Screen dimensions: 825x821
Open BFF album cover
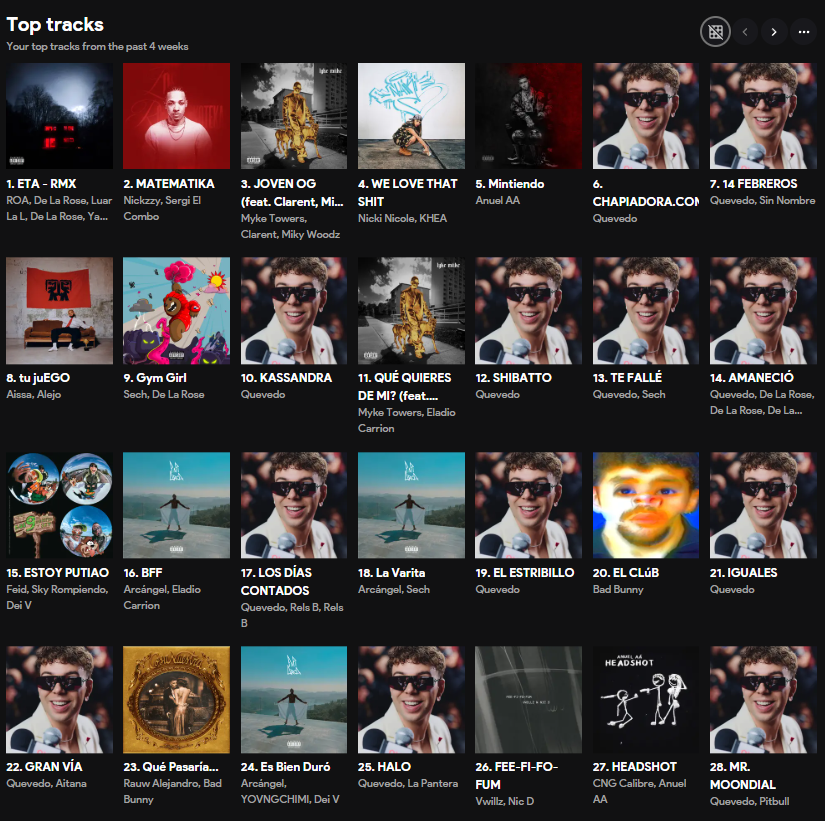click(176, 505)
